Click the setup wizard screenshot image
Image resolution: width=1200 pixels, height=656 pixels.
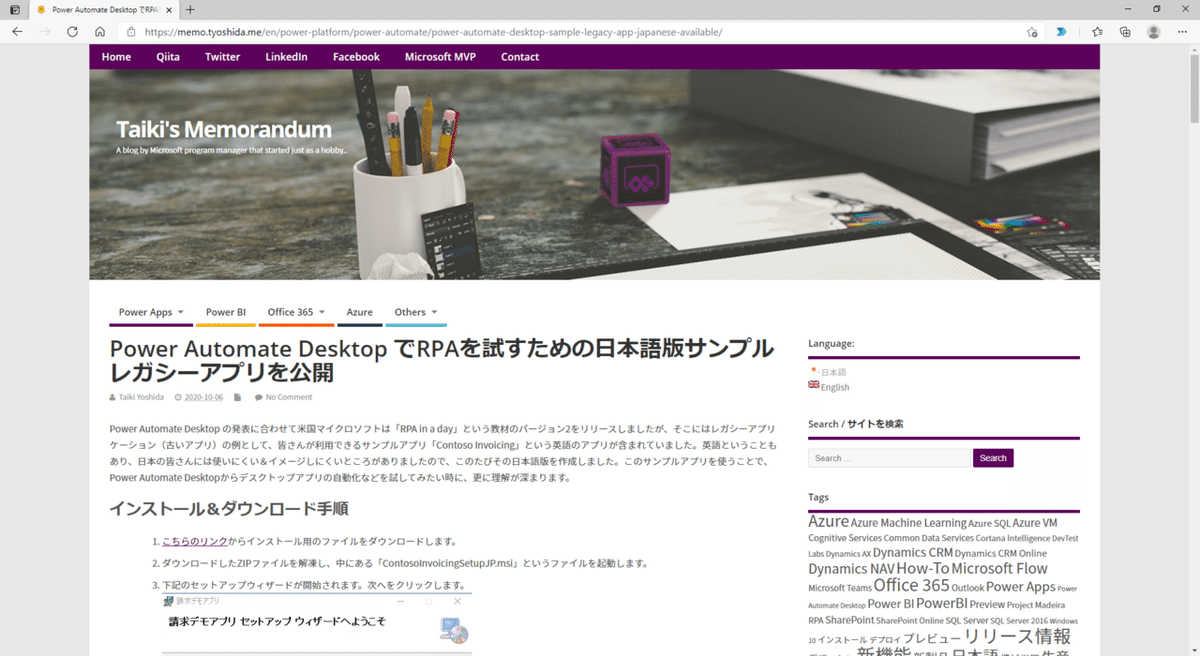[316, 624]
